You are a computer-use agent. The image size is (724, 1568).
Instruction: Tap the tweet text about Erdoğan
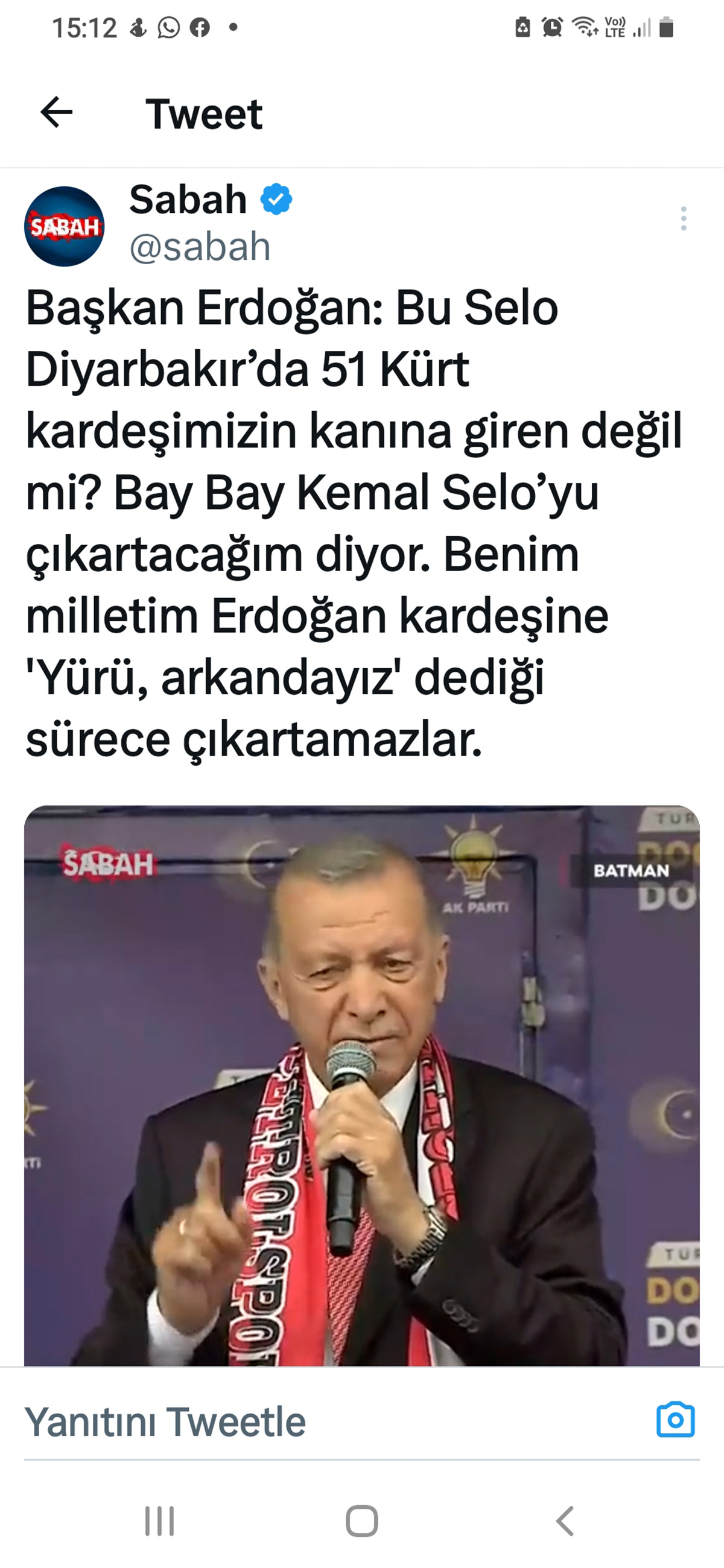pyautogui.click(x=353, y=523)
